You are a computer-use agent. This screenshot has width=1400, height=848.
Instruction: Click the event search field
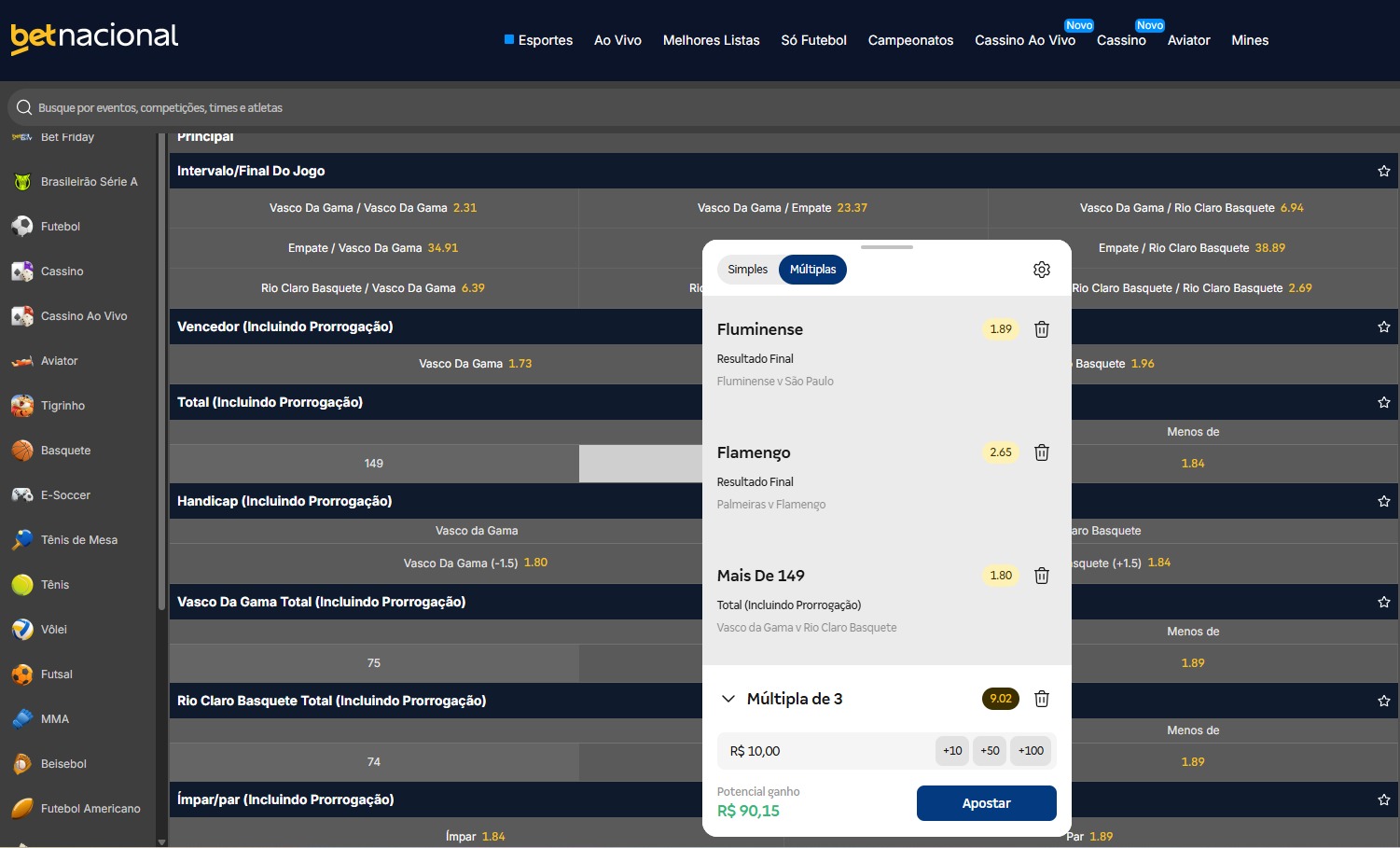coord(373,108)
